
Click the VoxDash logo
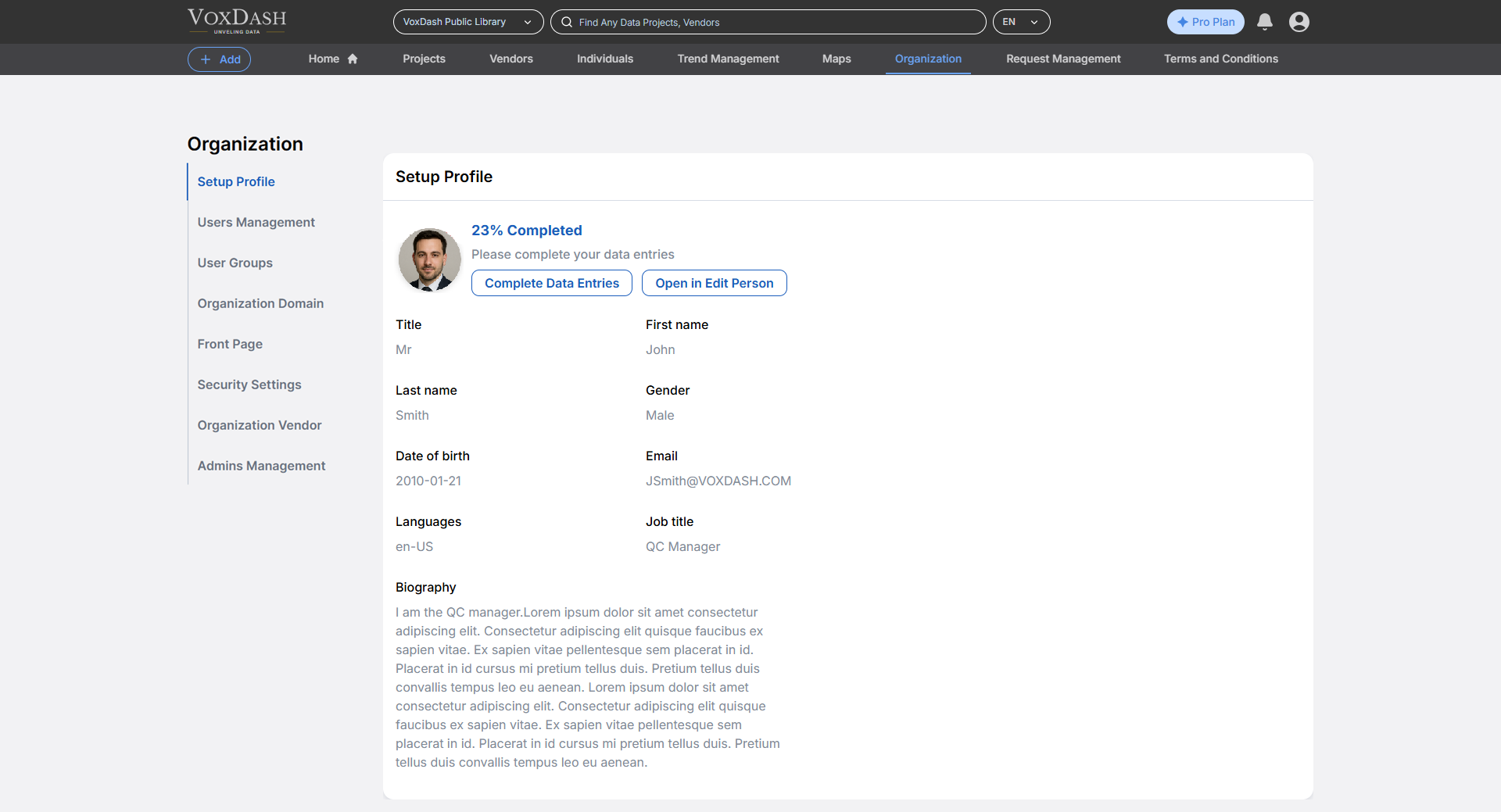pos(235,20)
